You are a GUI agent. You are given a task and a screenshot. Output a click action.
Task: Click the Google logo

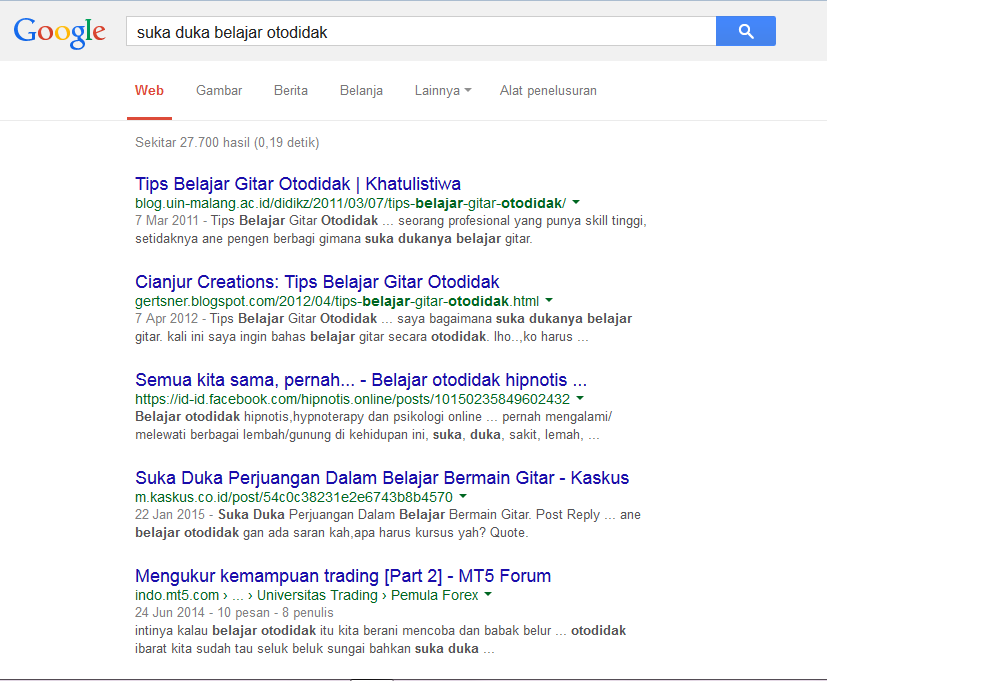tap(60, 32)
